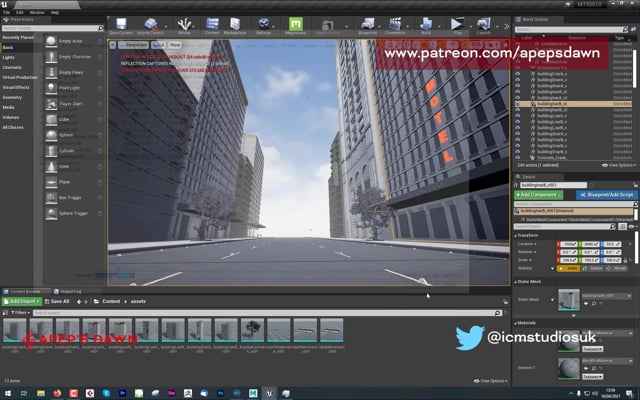Toggle visibility eye of Concrete_Crack row

[518, 158]
